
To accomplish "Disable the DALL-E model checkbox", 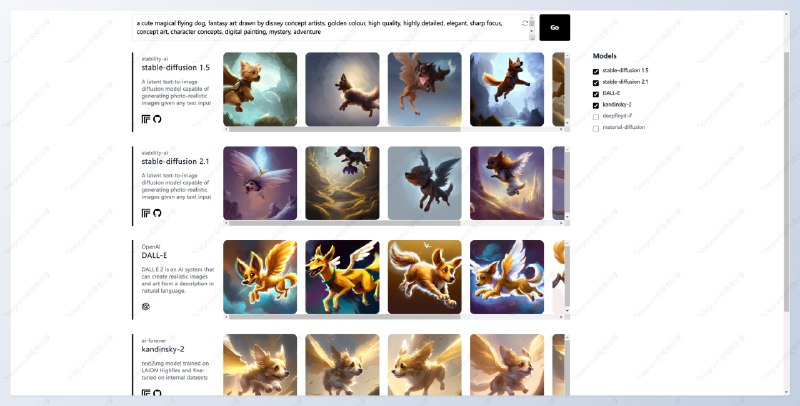I will coord(596,93).
